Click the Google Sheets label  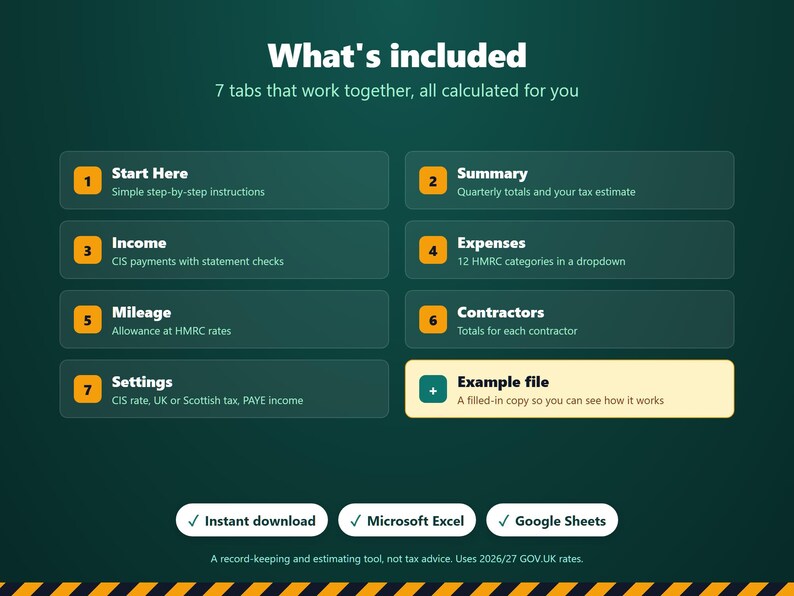pos(560,521)
